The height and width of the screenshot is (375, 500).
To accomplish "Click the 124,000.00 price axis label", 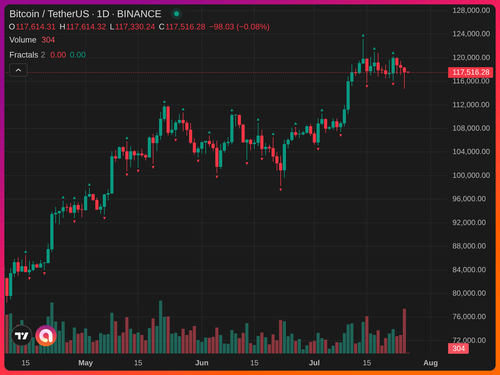I will point(471,34).
